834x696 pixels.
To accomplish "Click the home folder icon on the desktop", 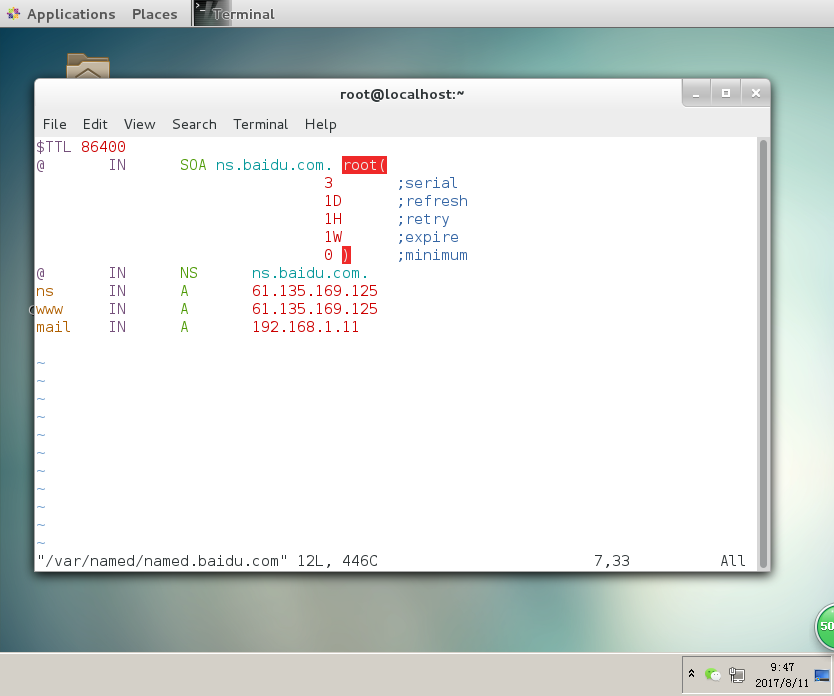I will click(x=88, y=66).
